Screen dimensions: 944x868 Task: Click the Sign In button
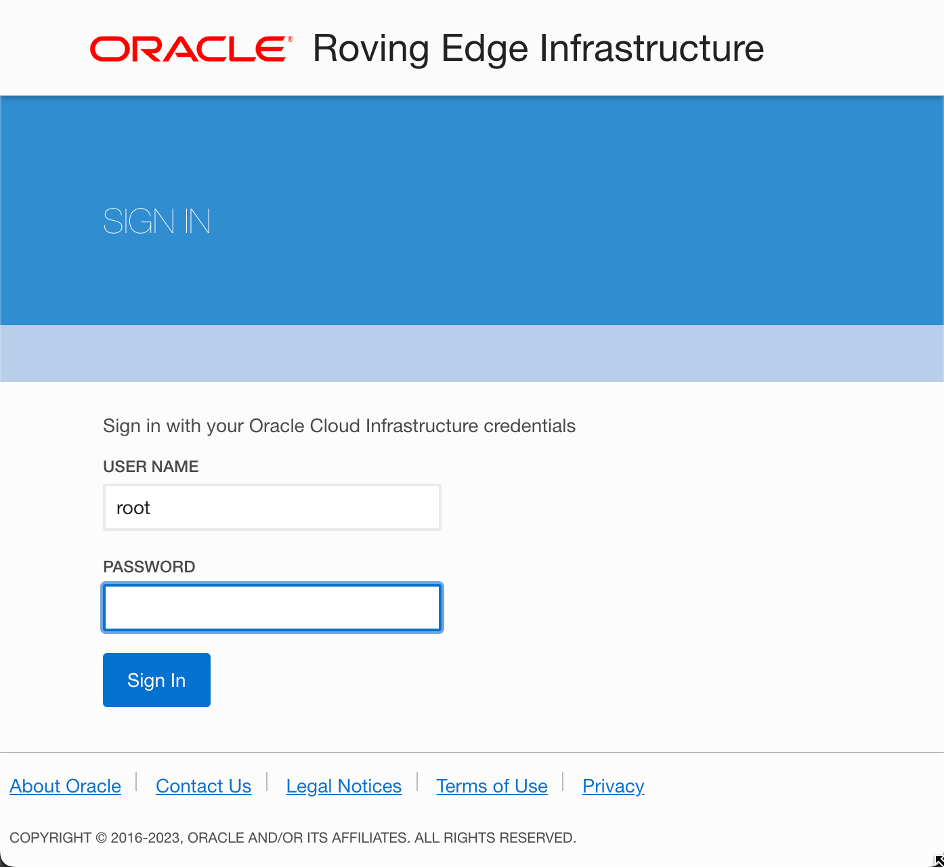[156, 680]
